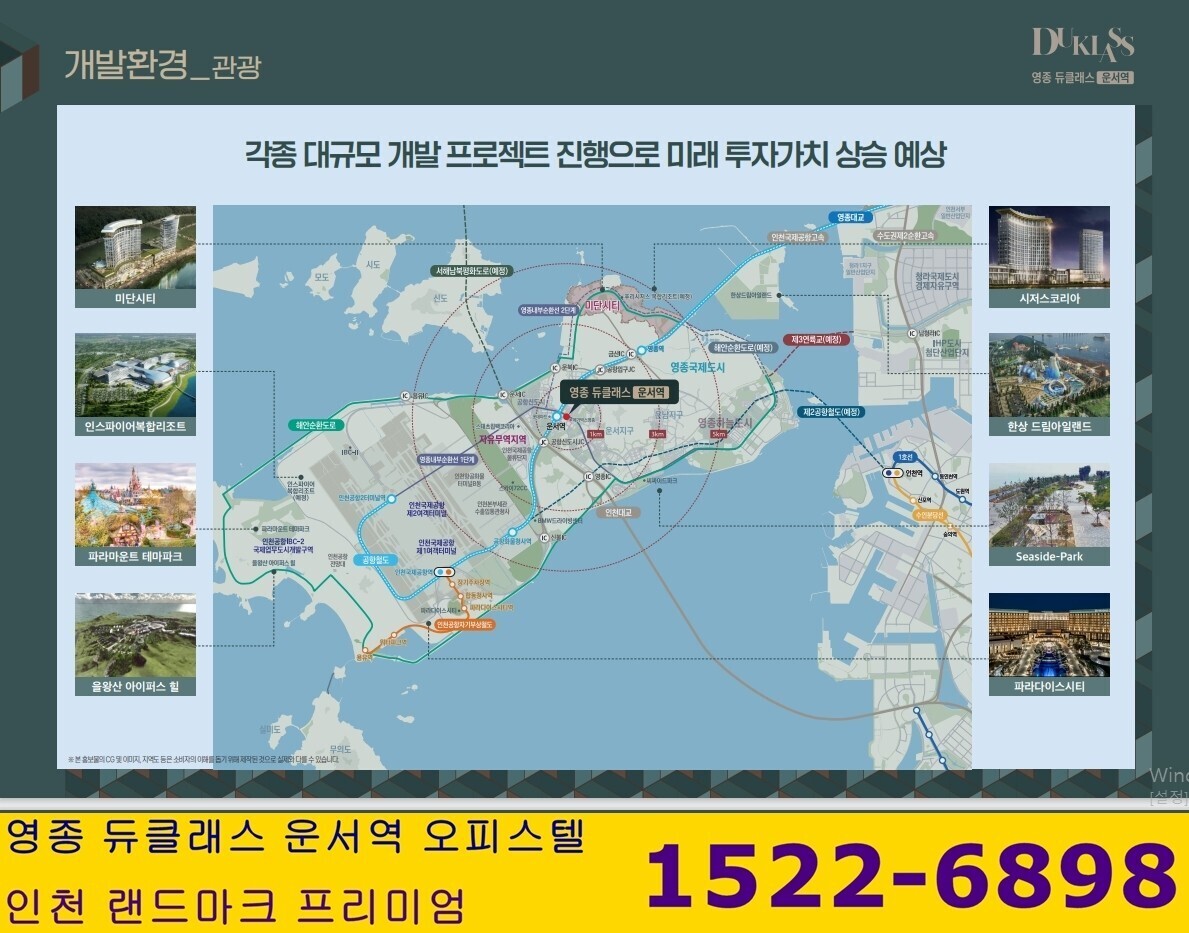Click the 모도 island label
The height and width of the screenshot is (933, 1189).
pos(322,278)
